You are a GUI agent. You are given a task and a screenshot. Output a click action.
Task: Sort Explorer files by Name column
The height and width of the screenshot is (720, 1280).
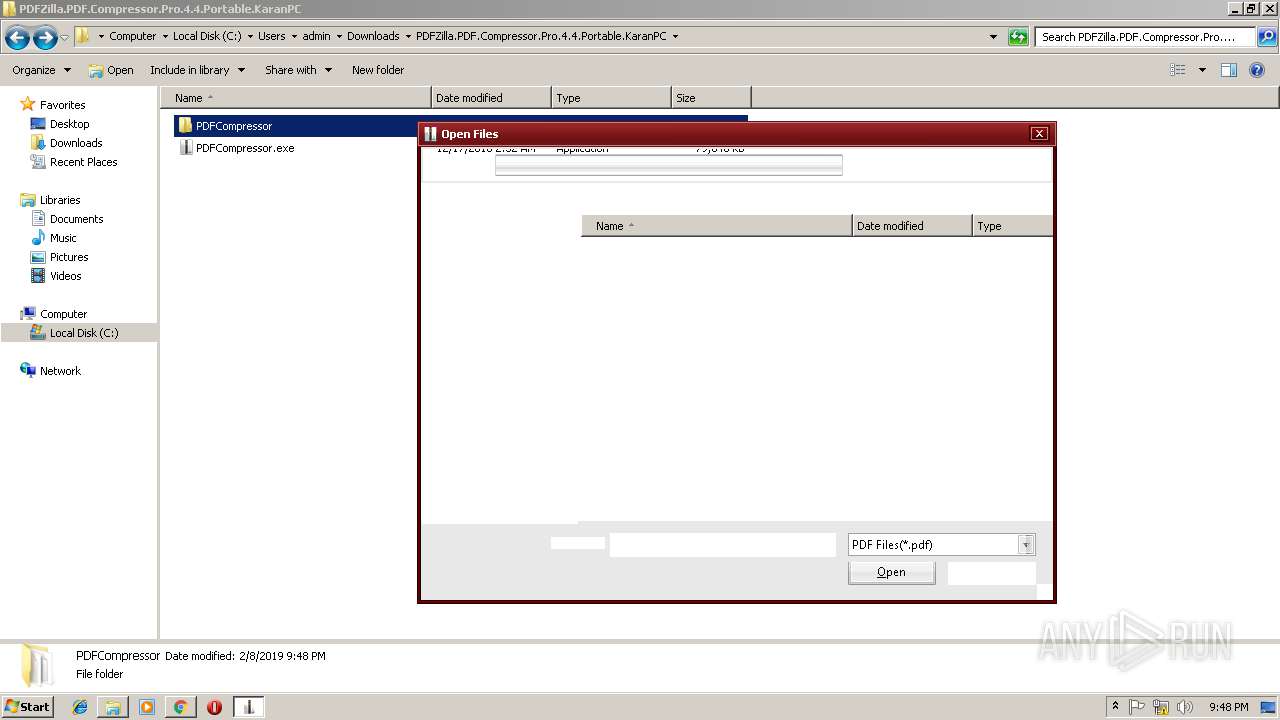296,98
